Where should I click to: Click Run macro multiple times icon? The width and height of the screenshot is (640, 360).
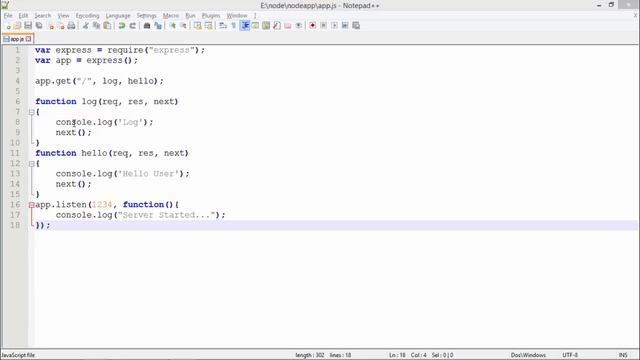[345, 26]
